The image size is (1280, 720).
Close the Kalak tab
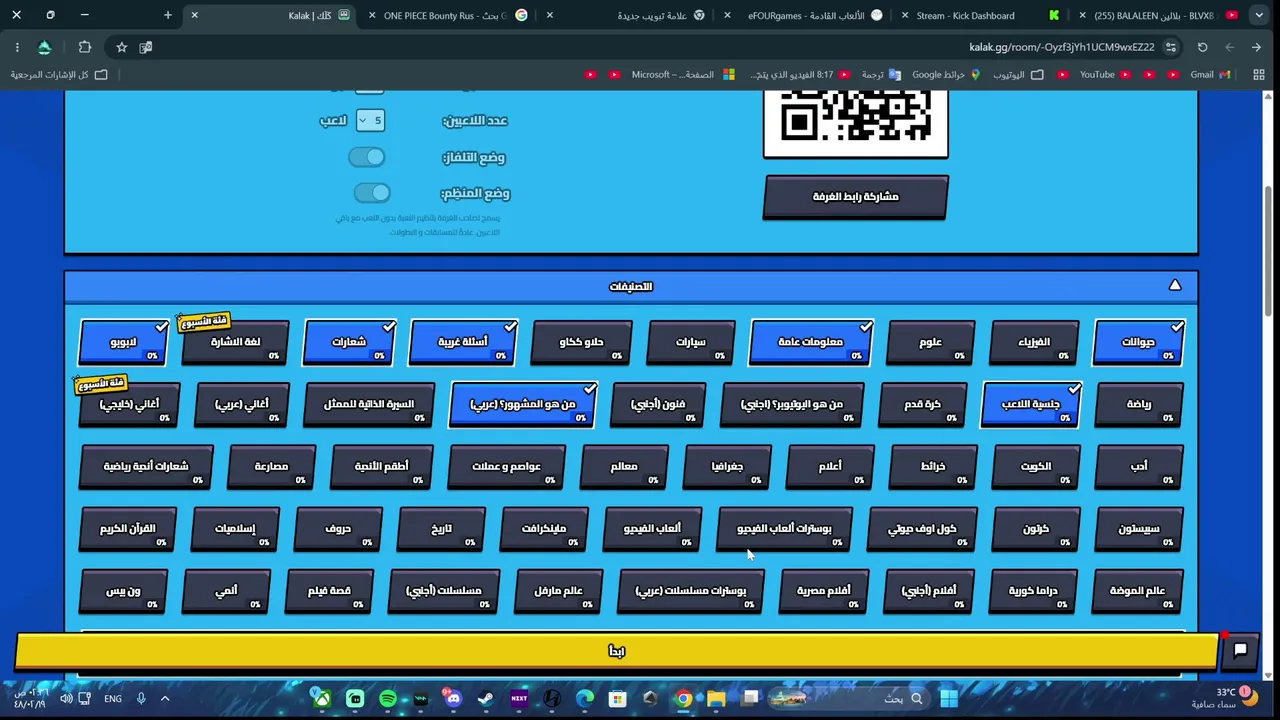[x=194, y=15]
